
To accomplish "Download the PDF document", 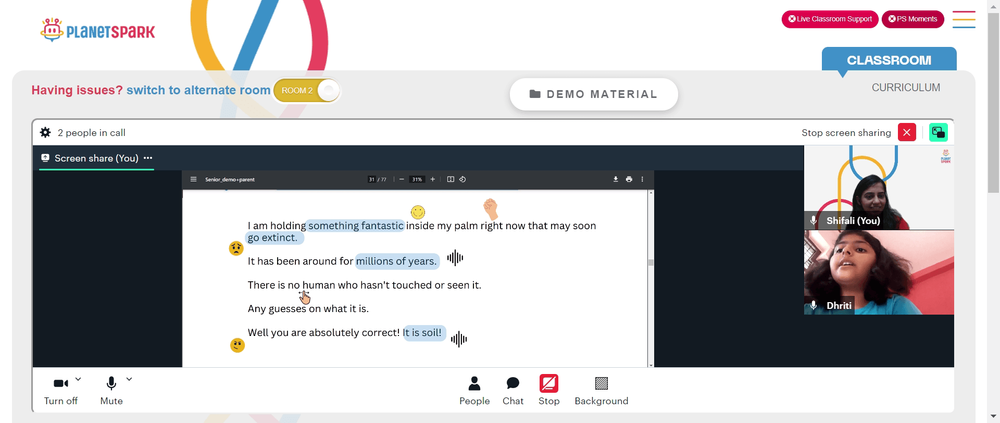I will coord(615,179).
